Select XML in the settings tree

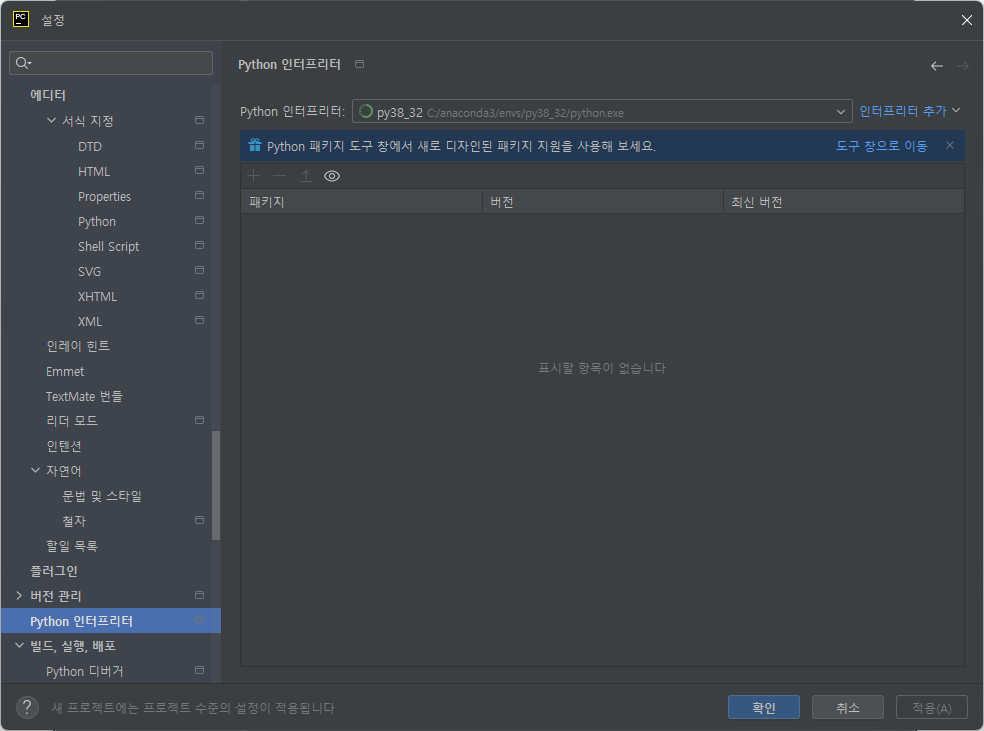pos(90,321)
